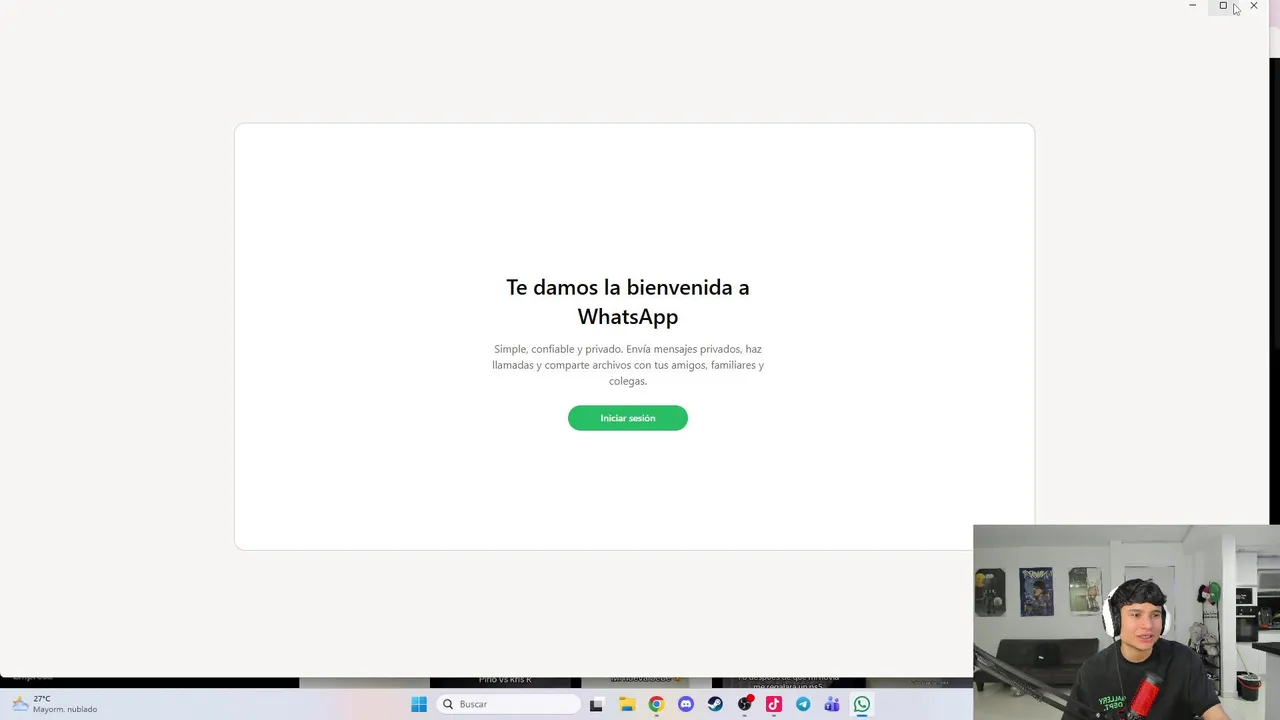Select the WhatsApp icon in the taskbar

[x=862, y=704]
